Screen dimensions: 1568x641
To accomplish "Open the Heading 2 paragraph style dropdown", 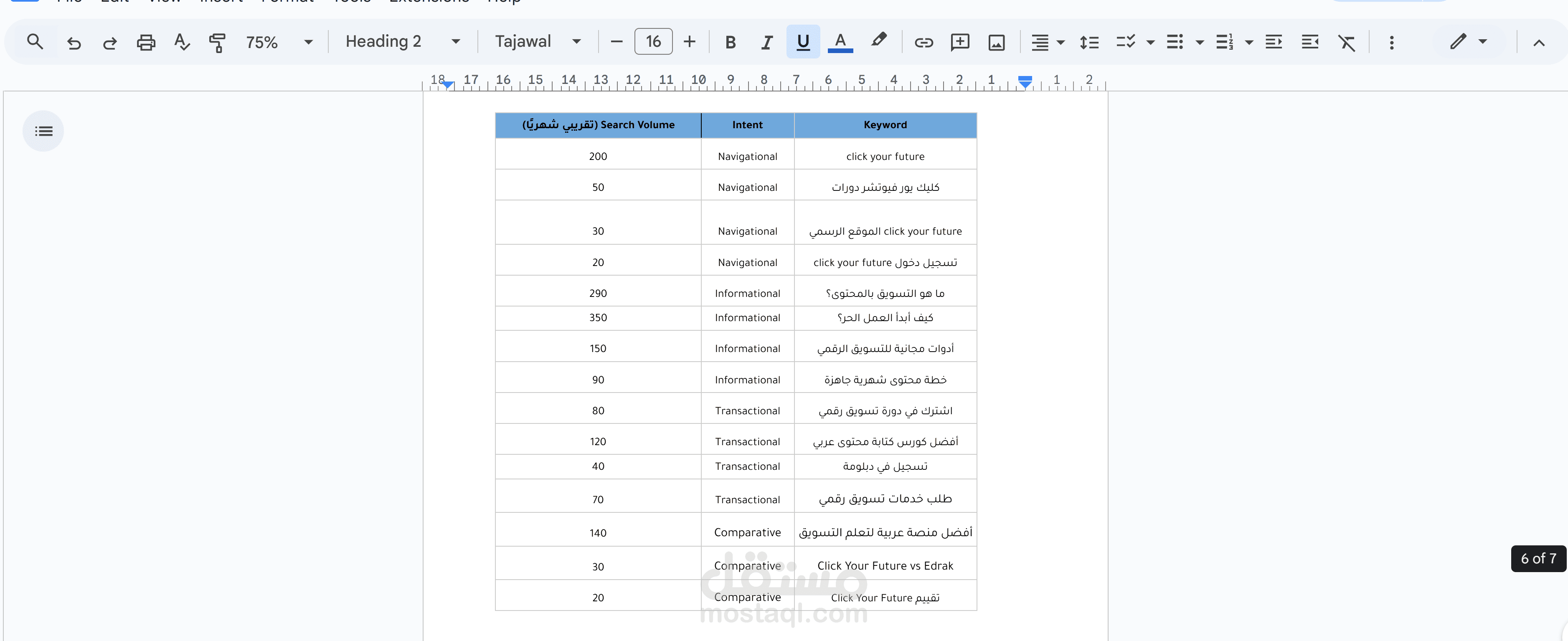I will (402, 42).
